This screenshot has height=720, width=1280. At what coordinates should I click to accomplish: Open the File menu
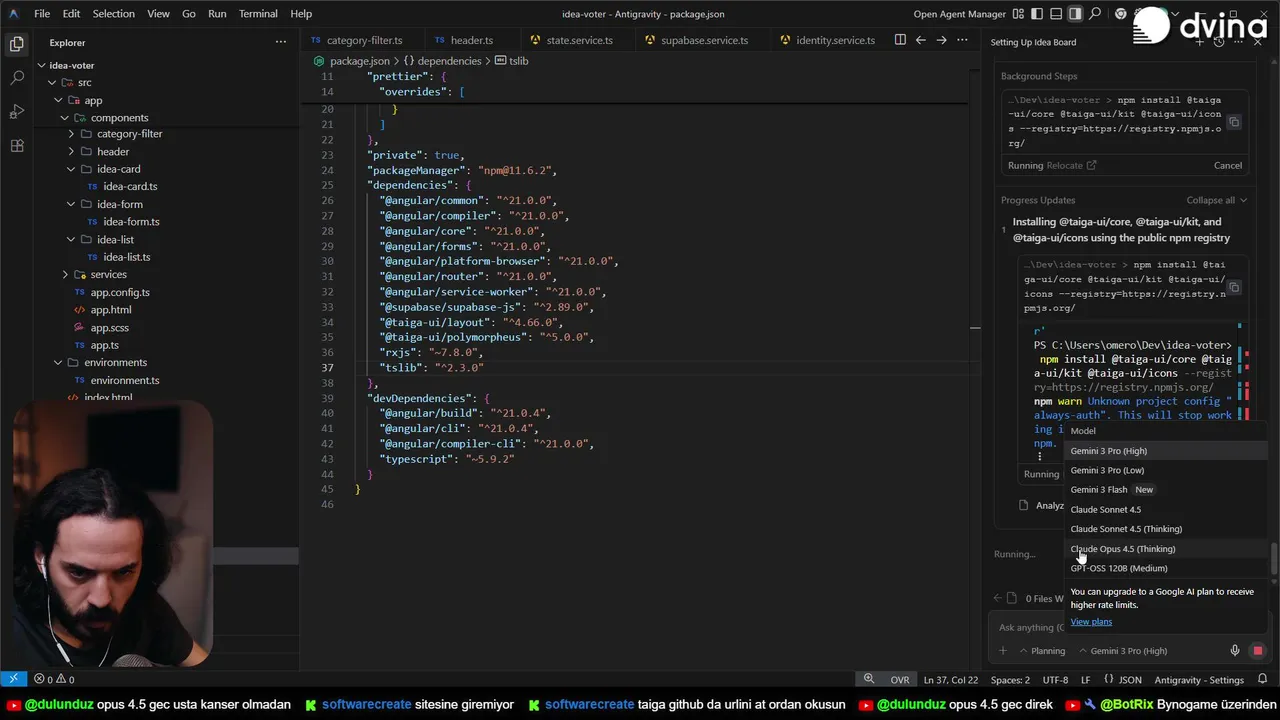[x=42, y=14]
